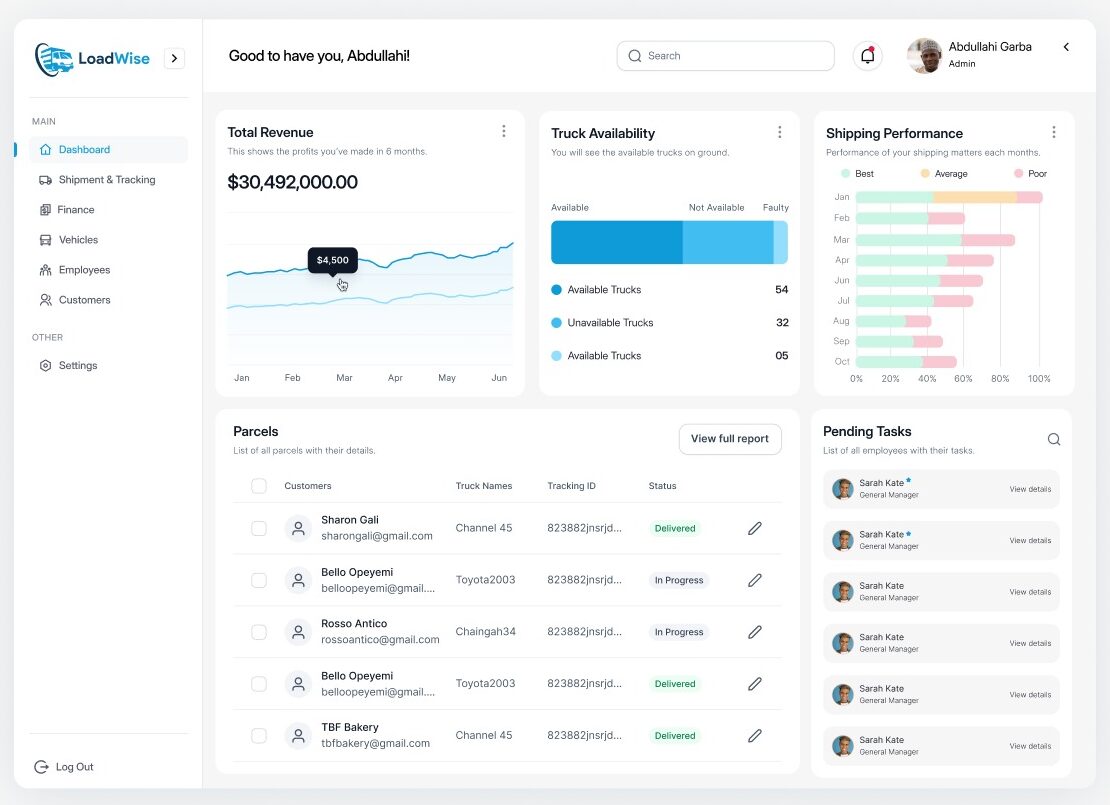
Task: Tick the checkbox beside Rosso Antico
Action: click(259, 632)
